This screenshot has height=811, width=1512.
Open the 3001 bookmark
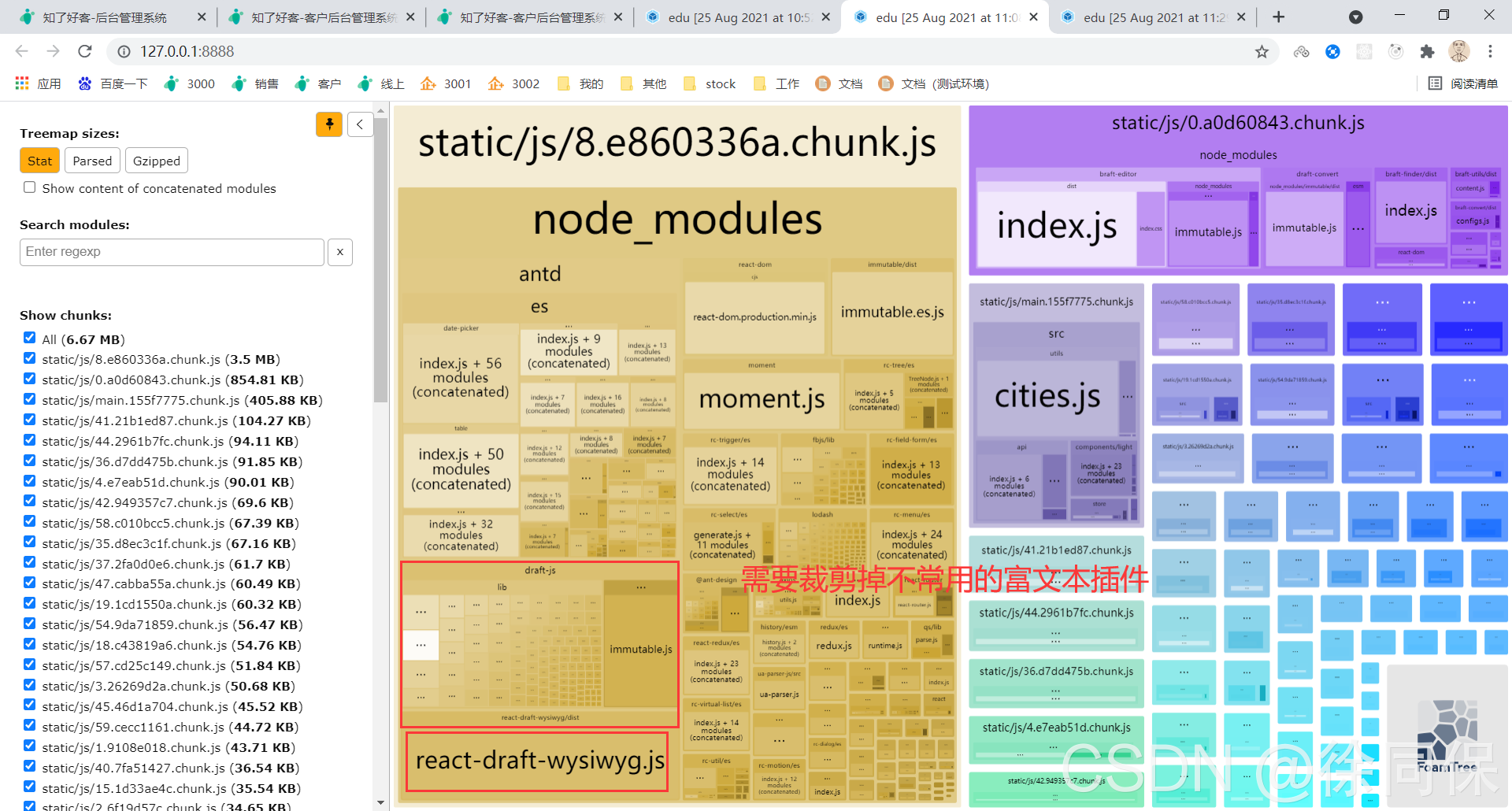446,83
